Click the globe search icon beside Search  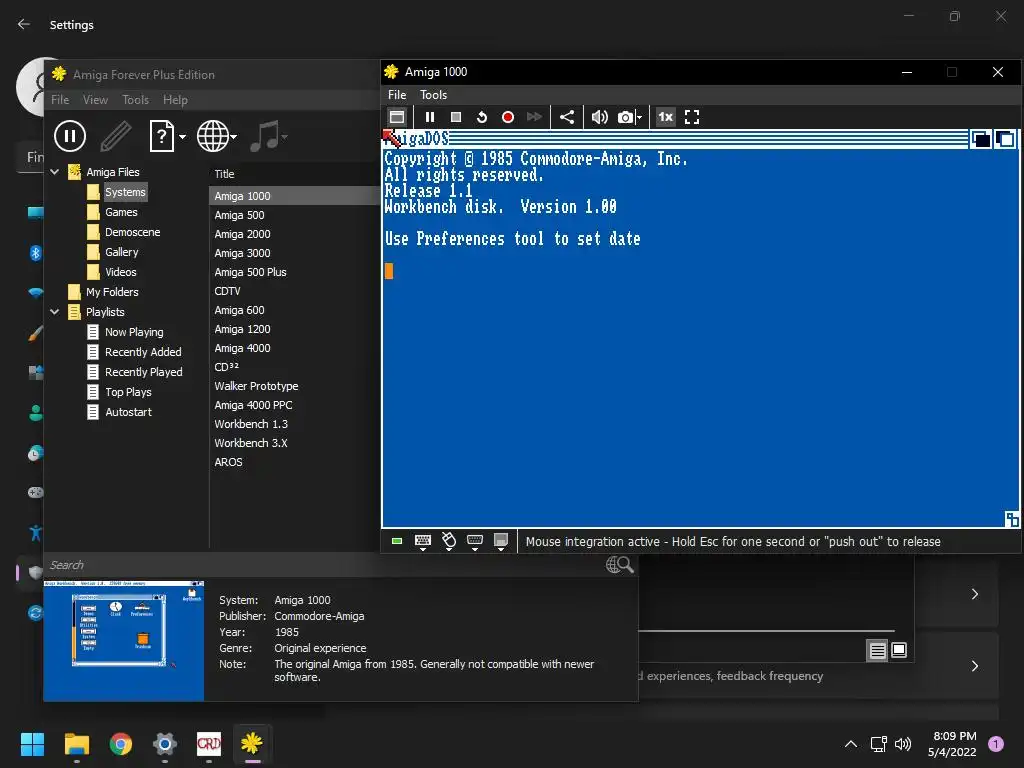(x=619, y=565)
